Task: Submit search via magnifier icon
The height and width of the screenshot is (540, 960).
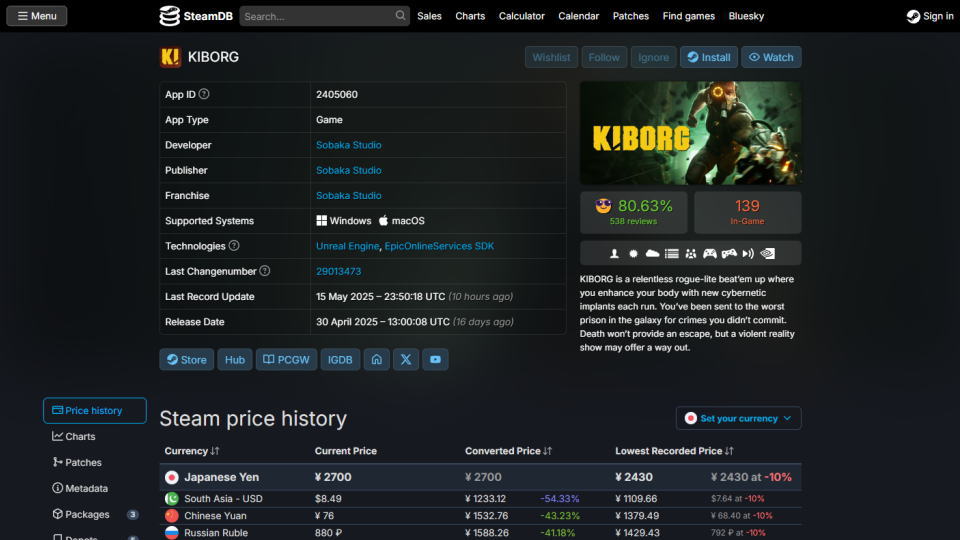Action: (x=400, y=15)
